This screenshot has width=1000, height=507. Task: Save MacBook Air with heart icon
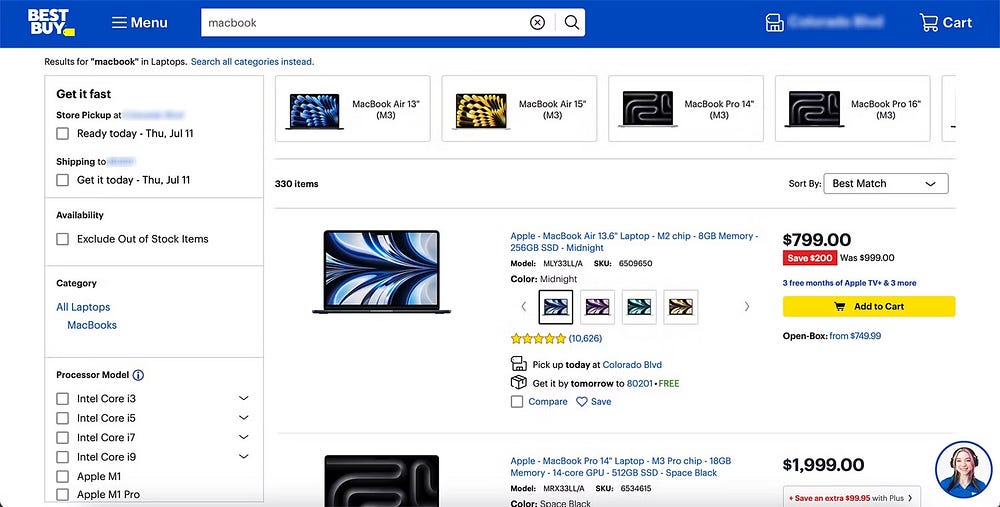594,402
